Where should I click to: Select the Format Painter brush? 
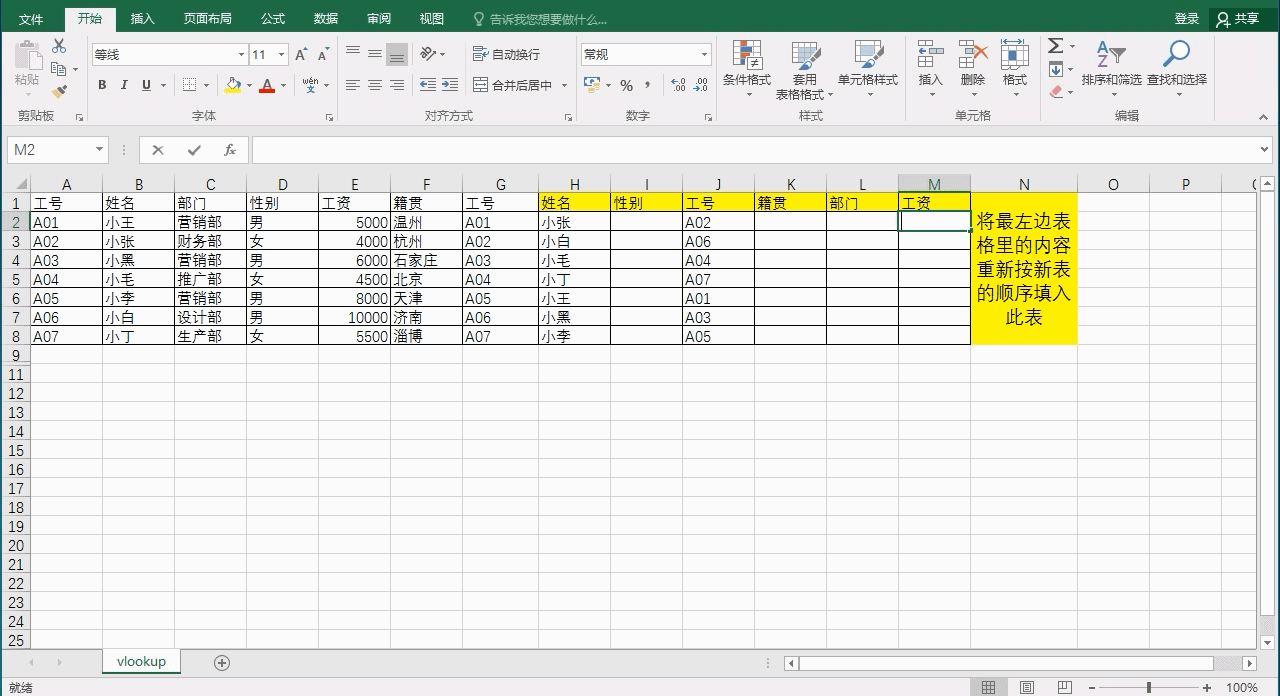point(59,91)
